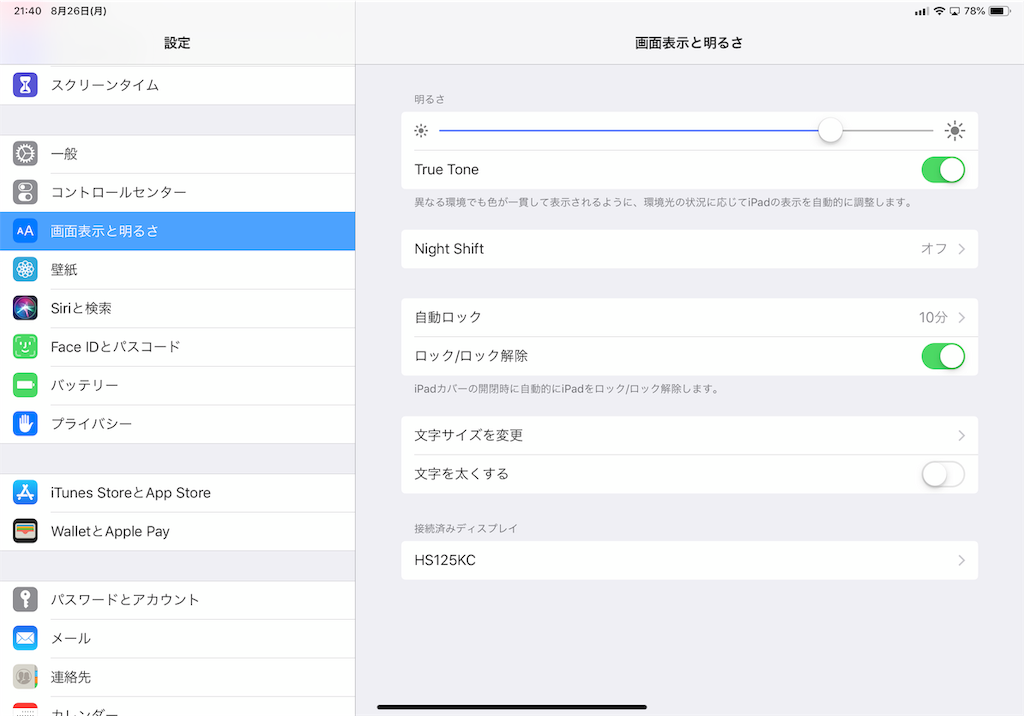Open 壁紙 settings
The width and height of the screenshot is (1024, 716).
pyautogui.click(x=178, y=269)
